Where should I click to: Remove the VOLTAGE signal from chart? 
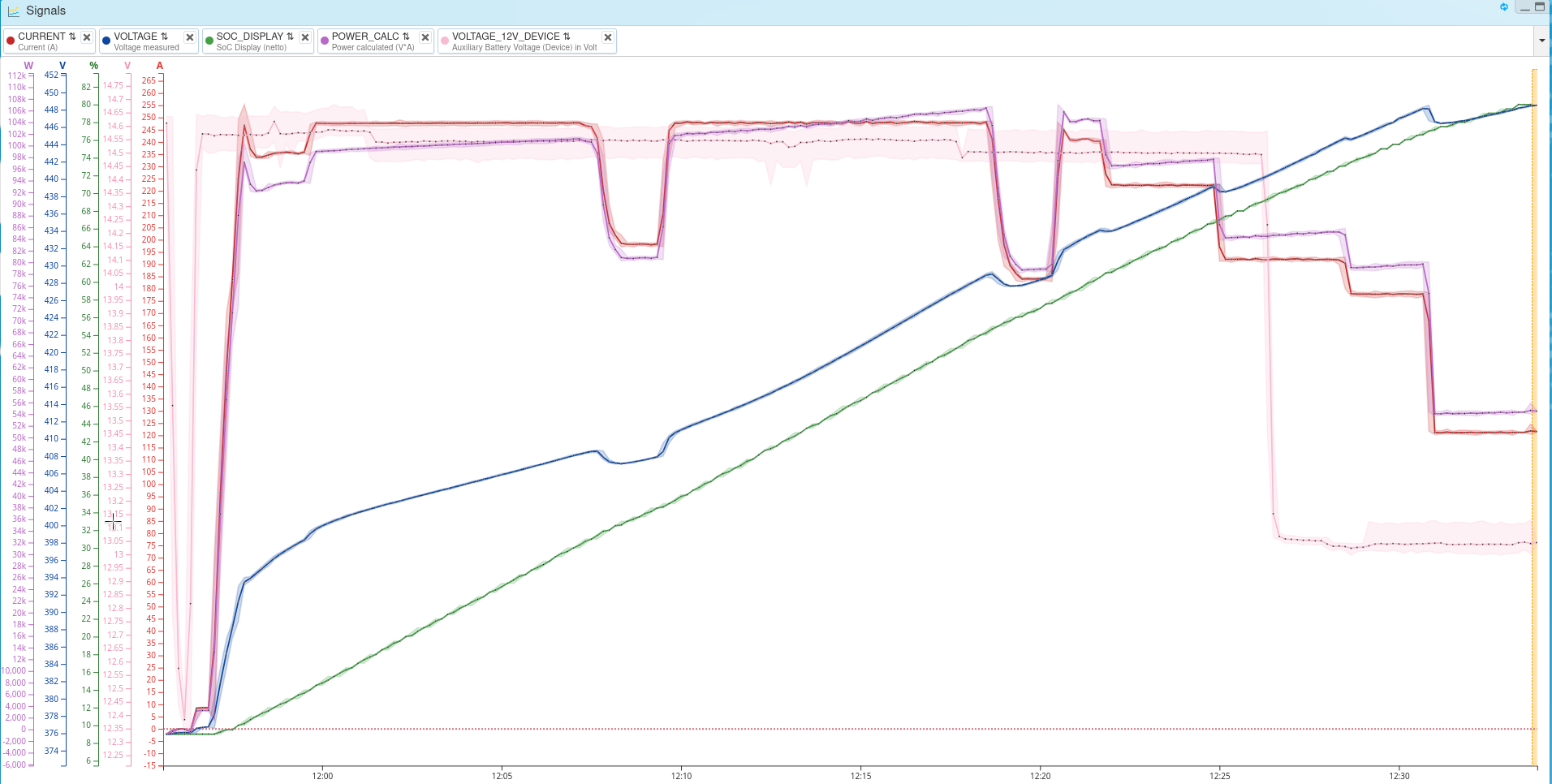(x=190, y=37)
